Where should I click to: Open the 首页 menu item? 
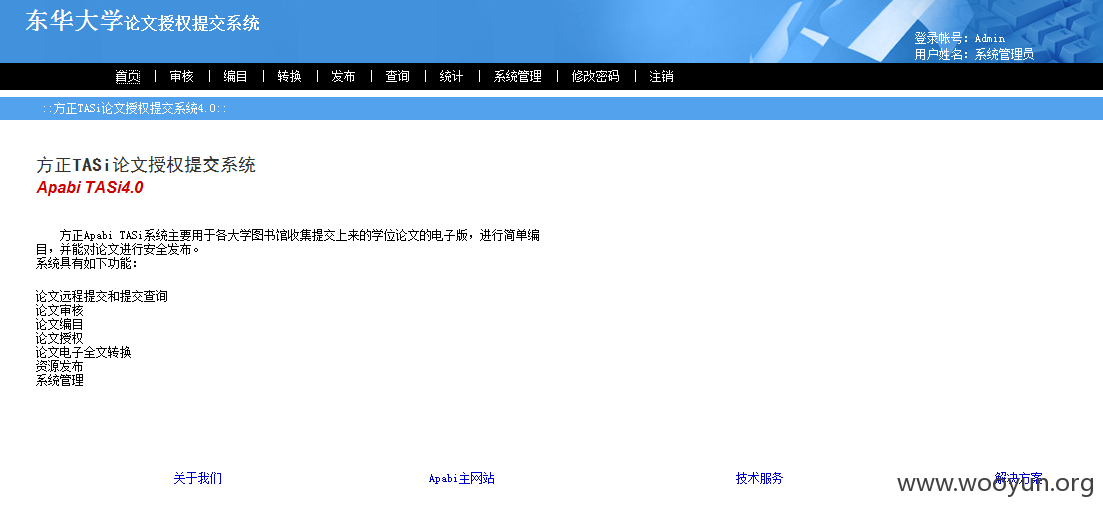127,77
